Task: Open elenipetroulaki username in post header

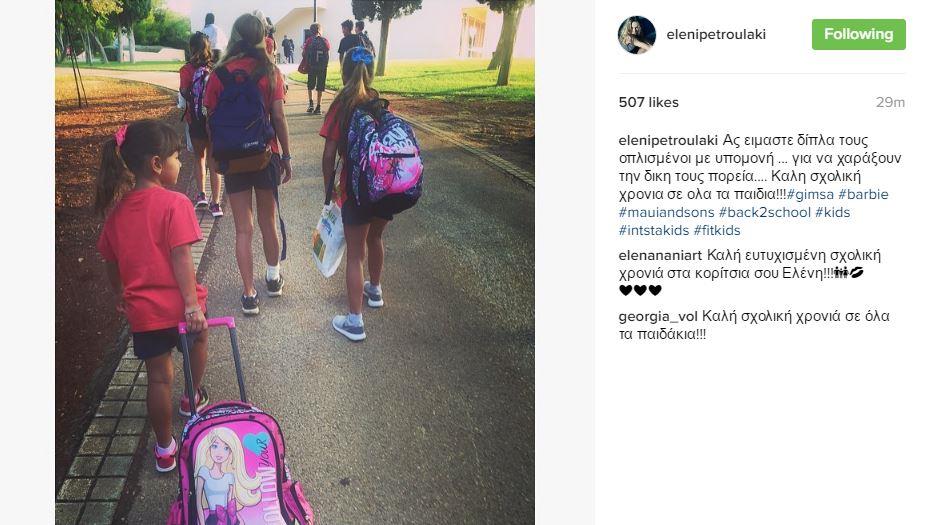Action: 716,34
